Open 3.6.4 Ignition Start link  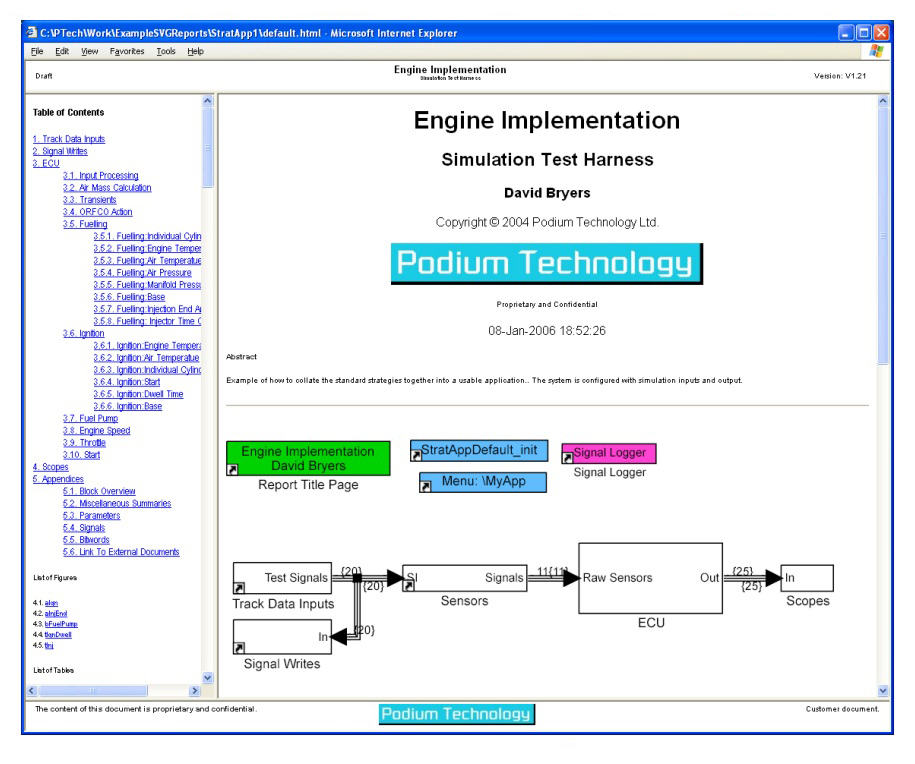[x=127, y=382]
